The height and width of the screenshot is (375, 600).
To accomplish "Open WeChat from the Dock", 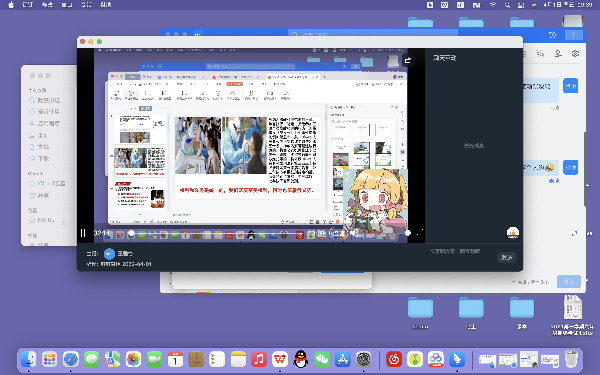I will click(322, 359).
